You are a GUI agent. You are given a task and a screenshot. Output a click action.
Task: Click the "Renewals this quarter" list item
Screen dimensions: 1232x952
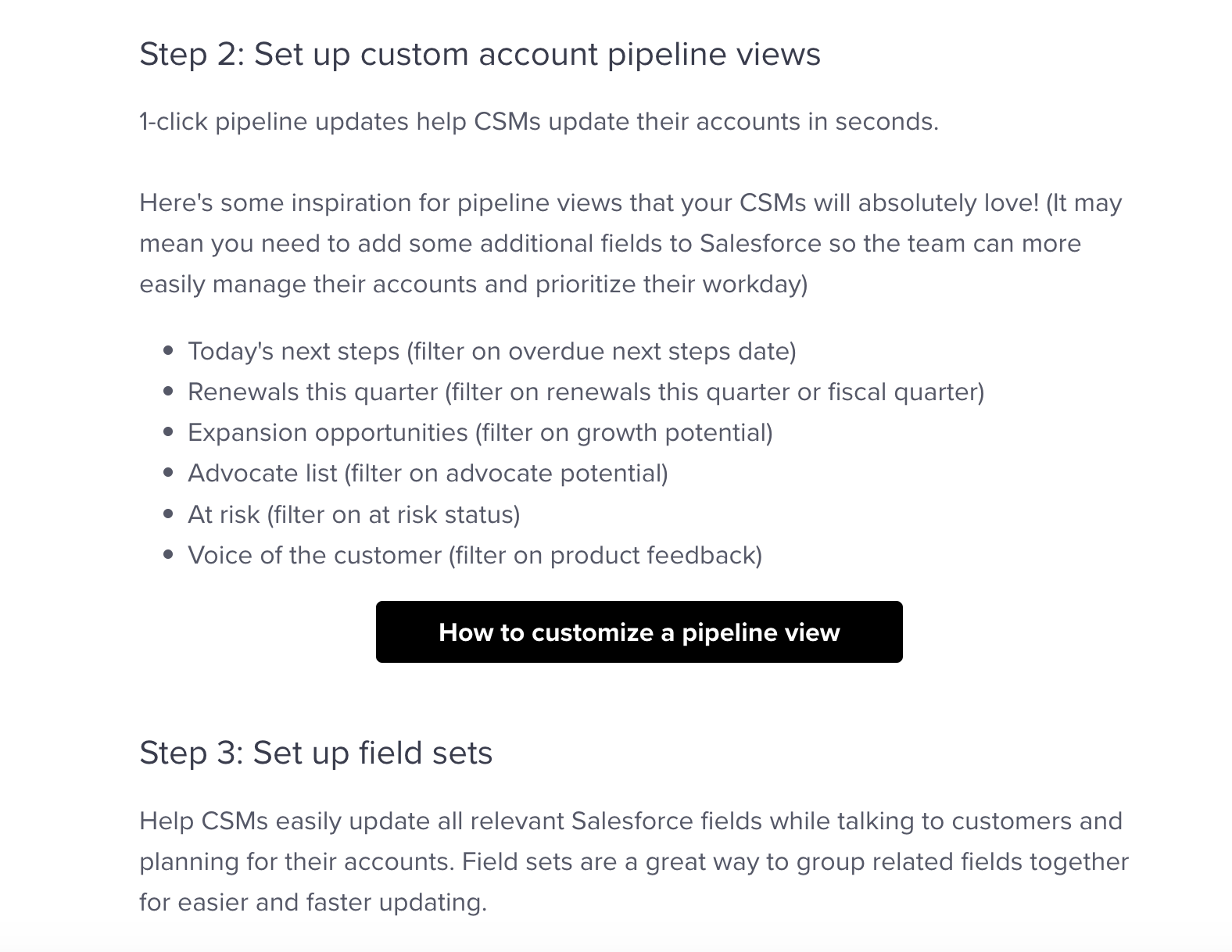point(586,392)
